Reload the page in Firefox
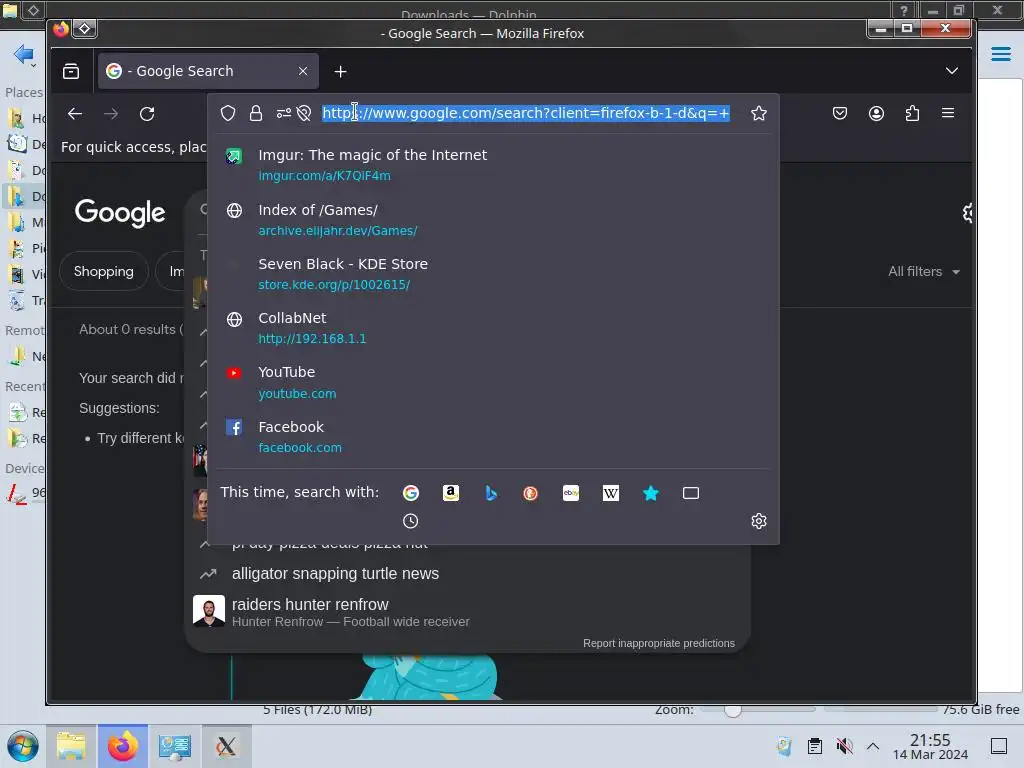Image resolution: width=1024 pixels, height=768 pixels. [148, 114]
